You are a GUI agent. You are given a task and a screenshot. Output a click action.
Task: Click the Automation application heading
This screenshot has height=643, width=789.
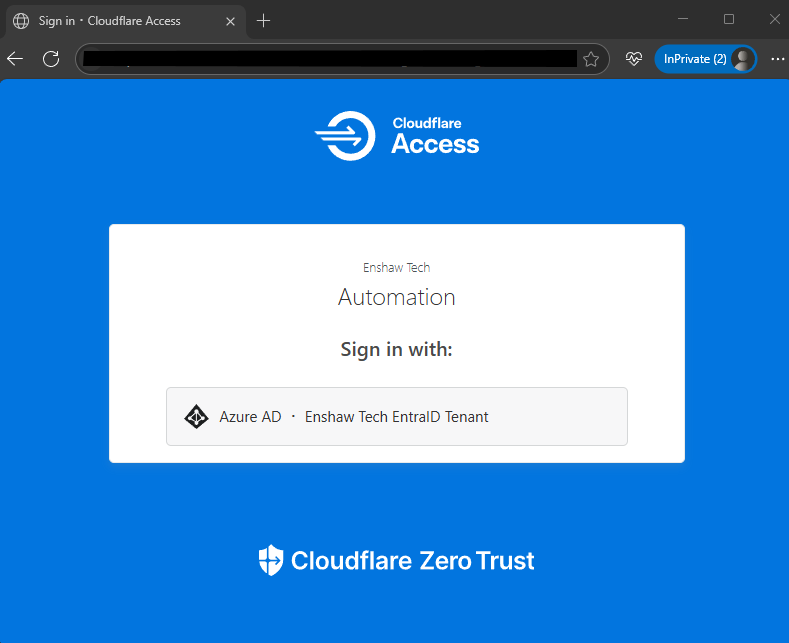pos(396,297)
